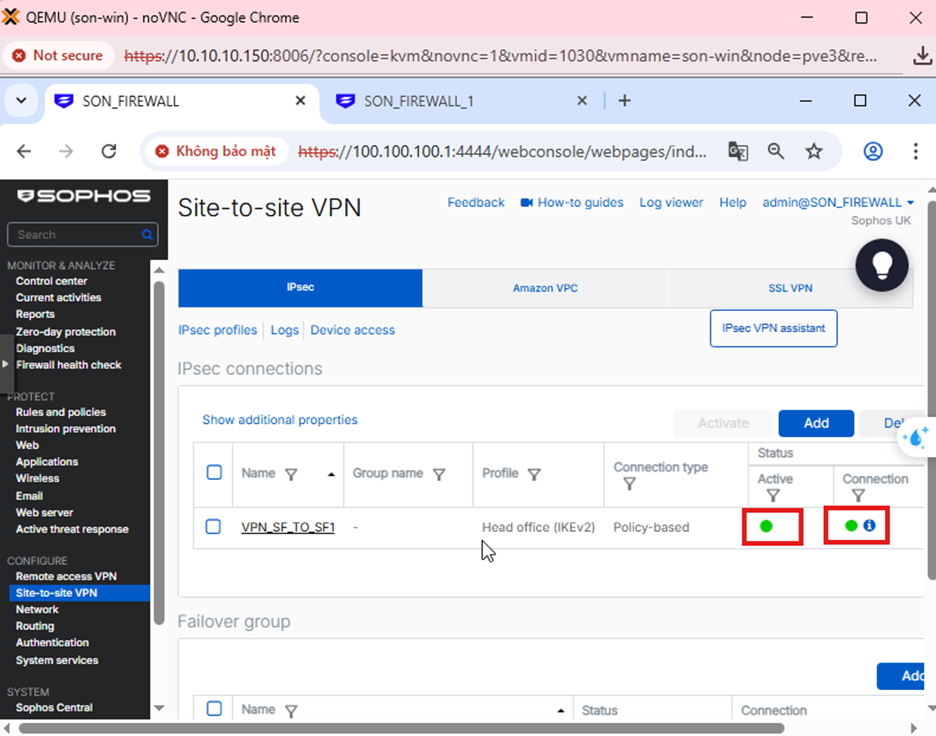This screenshot has width=936, height=736.
Task: Switch to the Amazon VPC tab
Action: [x=545, y=288]
